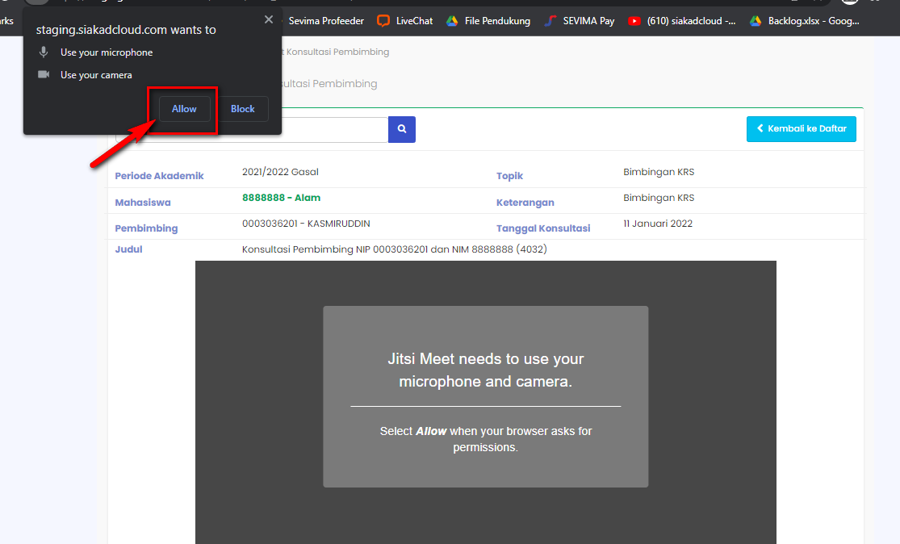Open the Sevima Profeeder bookmark
Viewport: 900px width, 544px height.
[x=326, y=20]
